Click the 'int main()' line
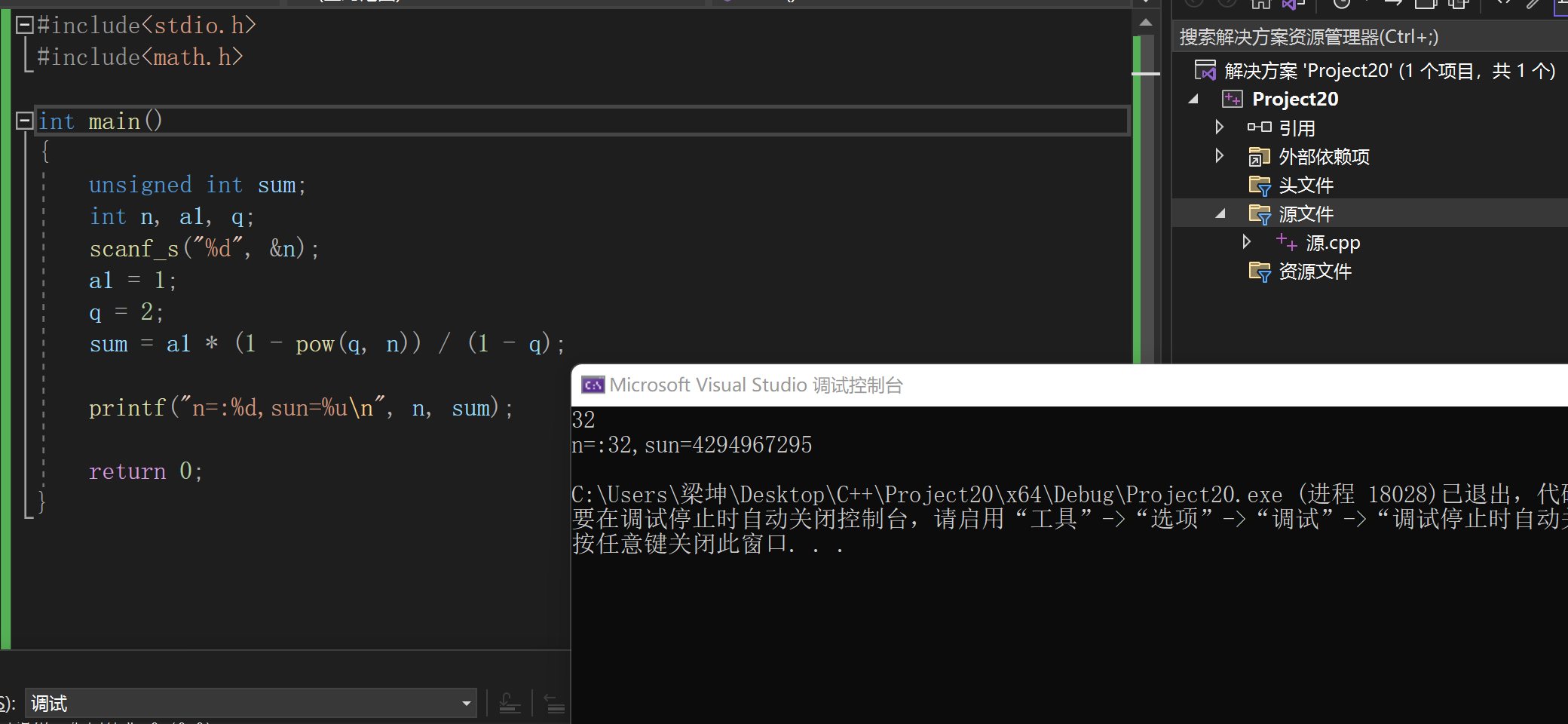This screenshot has height=724, width=1568. tap(100, 121)
